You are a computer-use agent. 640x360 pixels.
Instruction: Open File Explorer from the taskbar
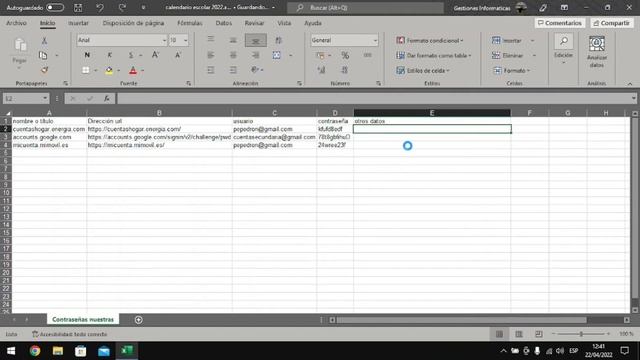58,351
